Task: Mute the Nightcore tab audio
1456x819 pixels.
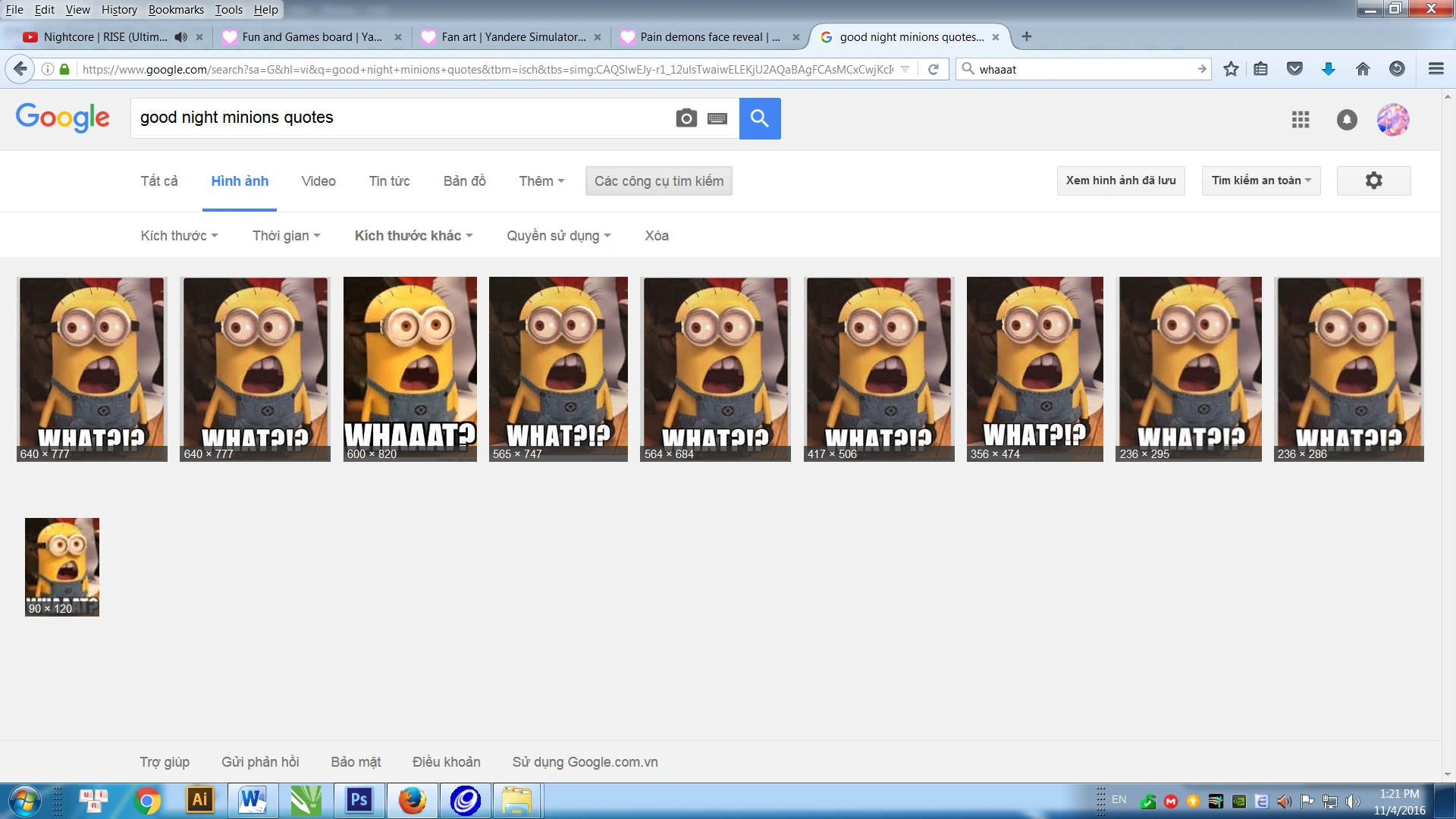Action: [180, 36]
